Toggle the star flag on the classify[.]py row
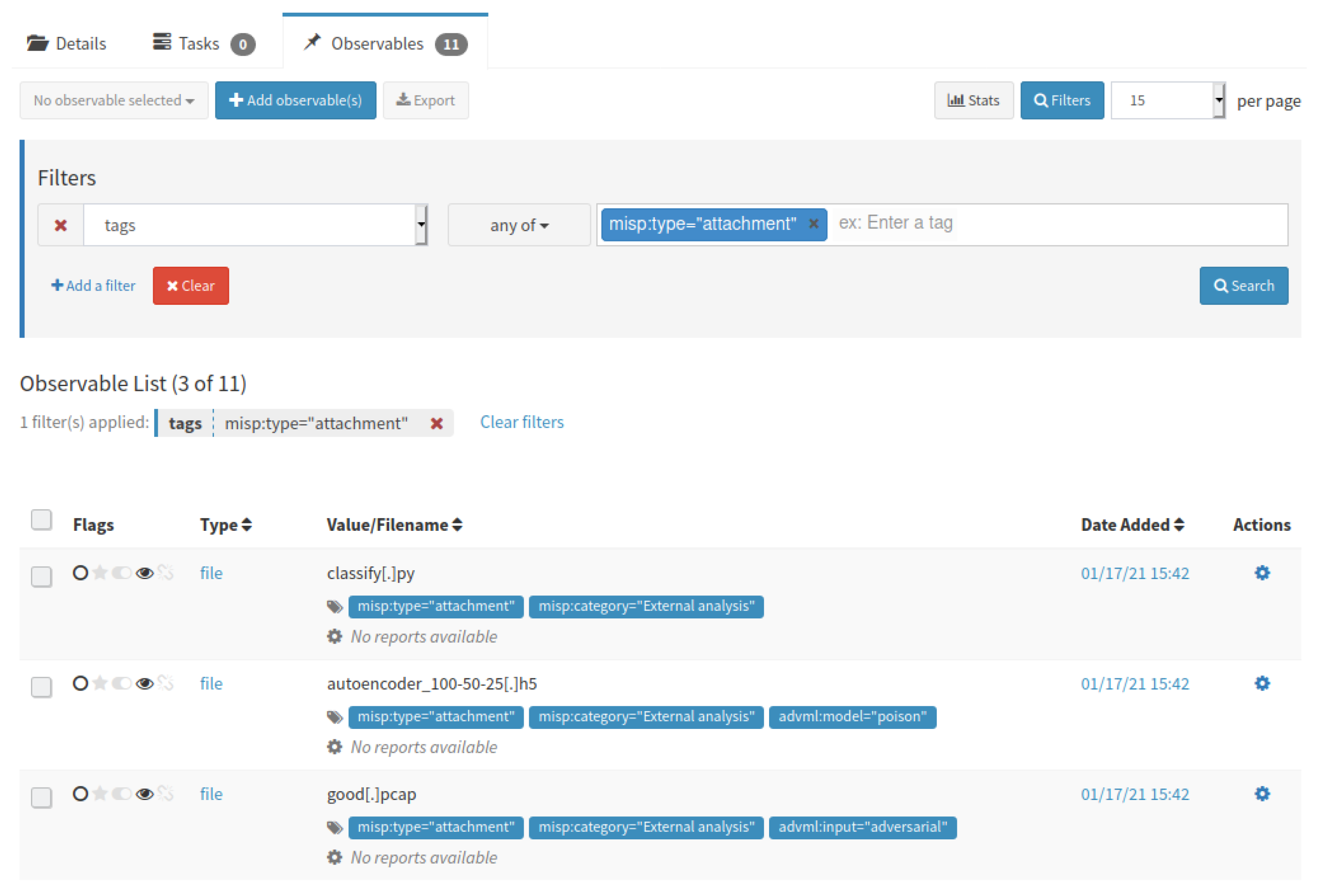1317x896 pixels. 100,573
